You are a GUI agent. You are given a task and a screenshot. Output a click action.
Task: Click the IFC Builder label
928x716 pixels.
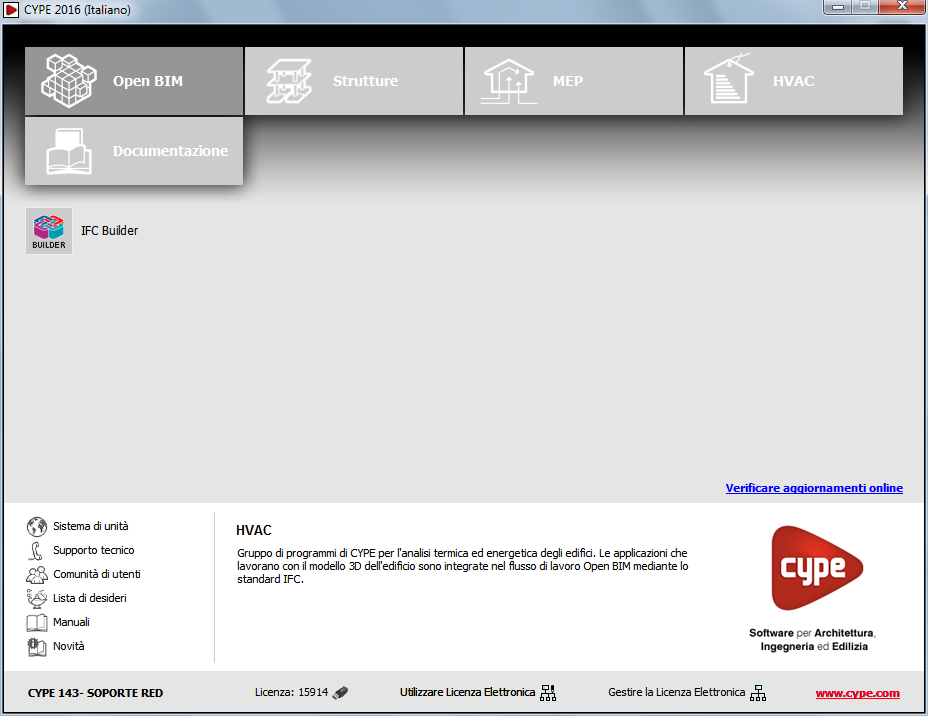[109, 231]
